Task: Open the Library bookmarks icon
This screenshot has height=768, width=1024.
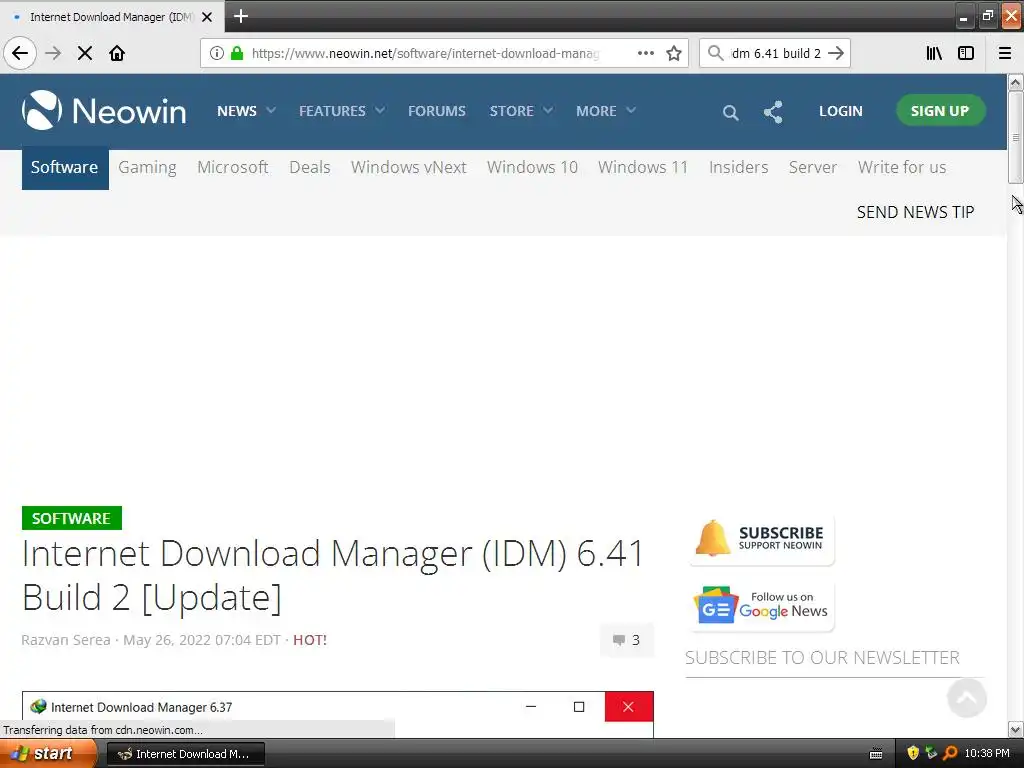Action: 934,54
